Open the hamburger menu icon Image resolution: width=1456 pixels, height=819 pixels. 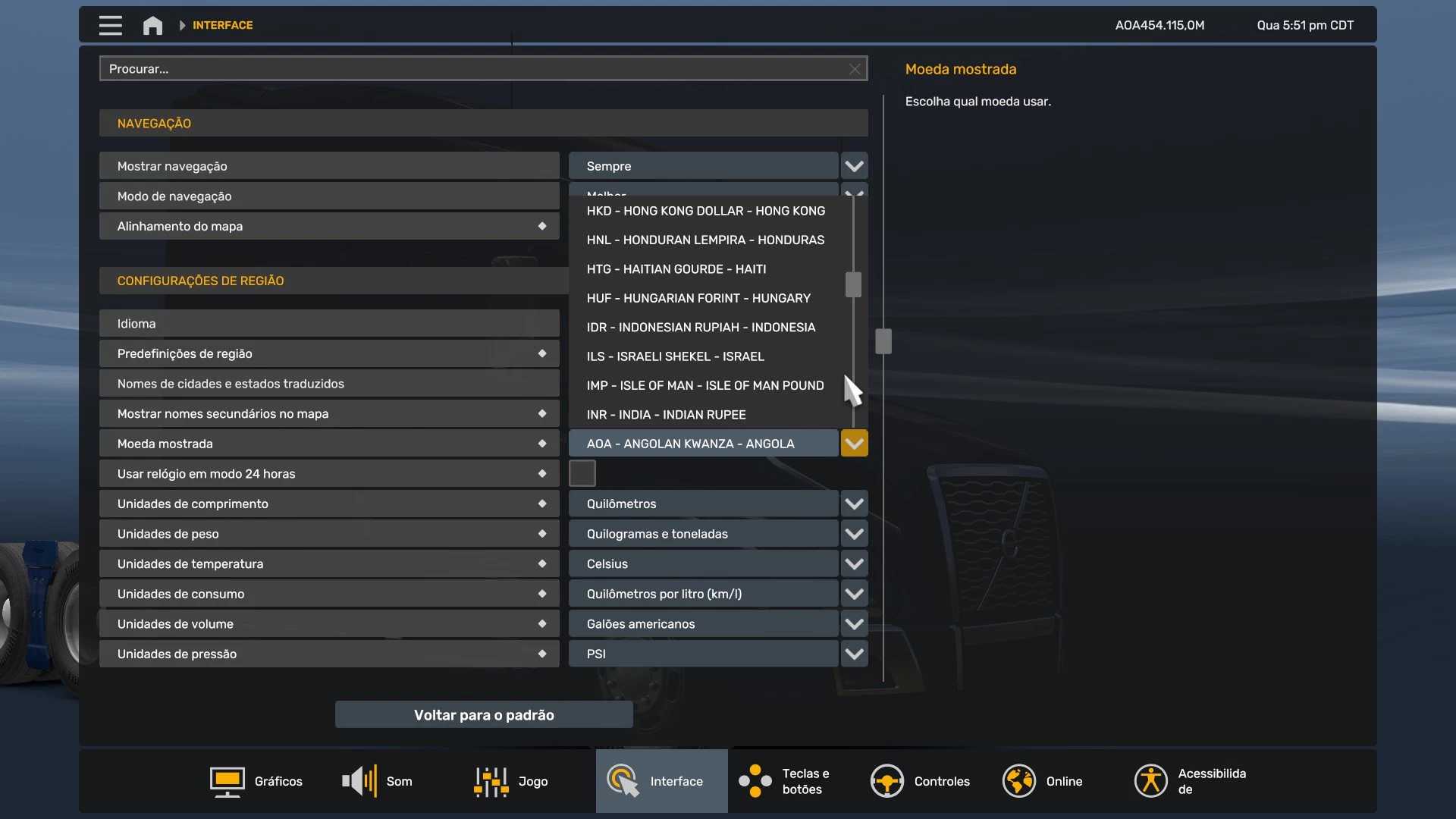110,25
